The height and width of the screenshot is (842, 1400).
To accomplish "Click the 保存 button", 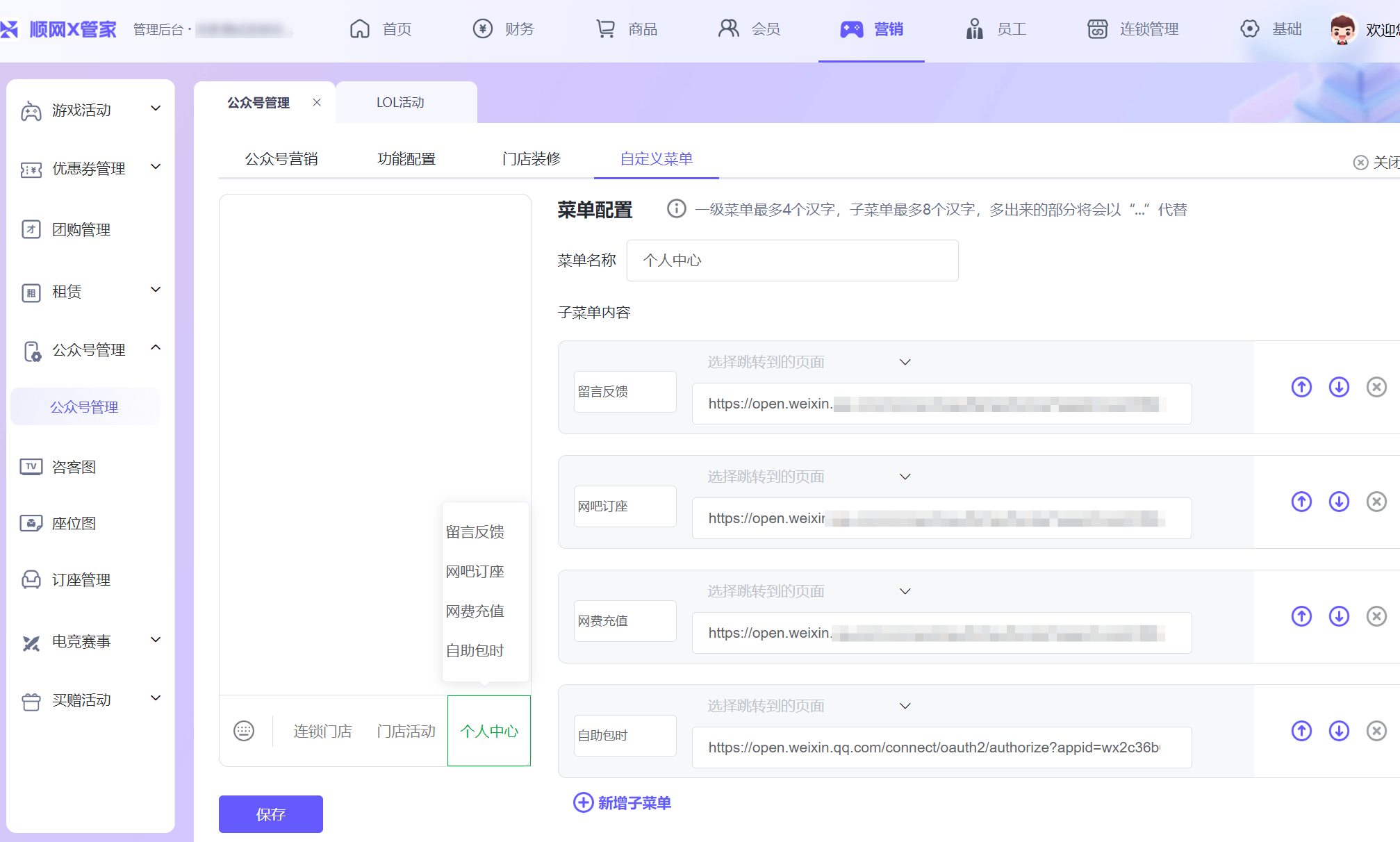I will pyautogui.click(x=270, y=814).
